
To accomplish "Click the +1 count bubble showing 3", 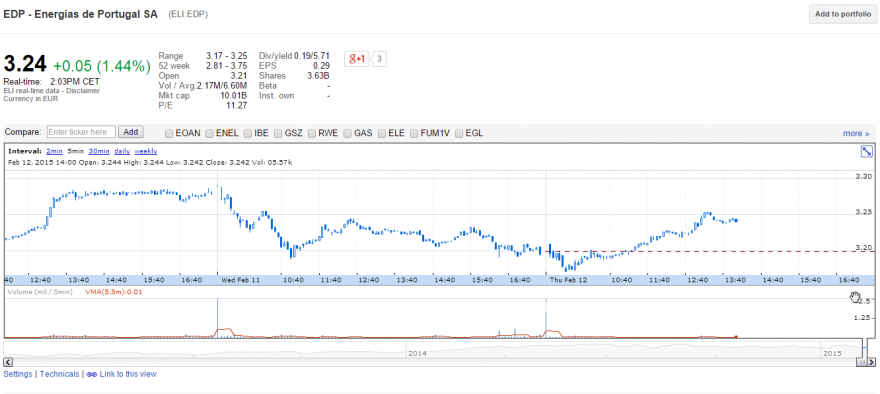I will 379,59.
